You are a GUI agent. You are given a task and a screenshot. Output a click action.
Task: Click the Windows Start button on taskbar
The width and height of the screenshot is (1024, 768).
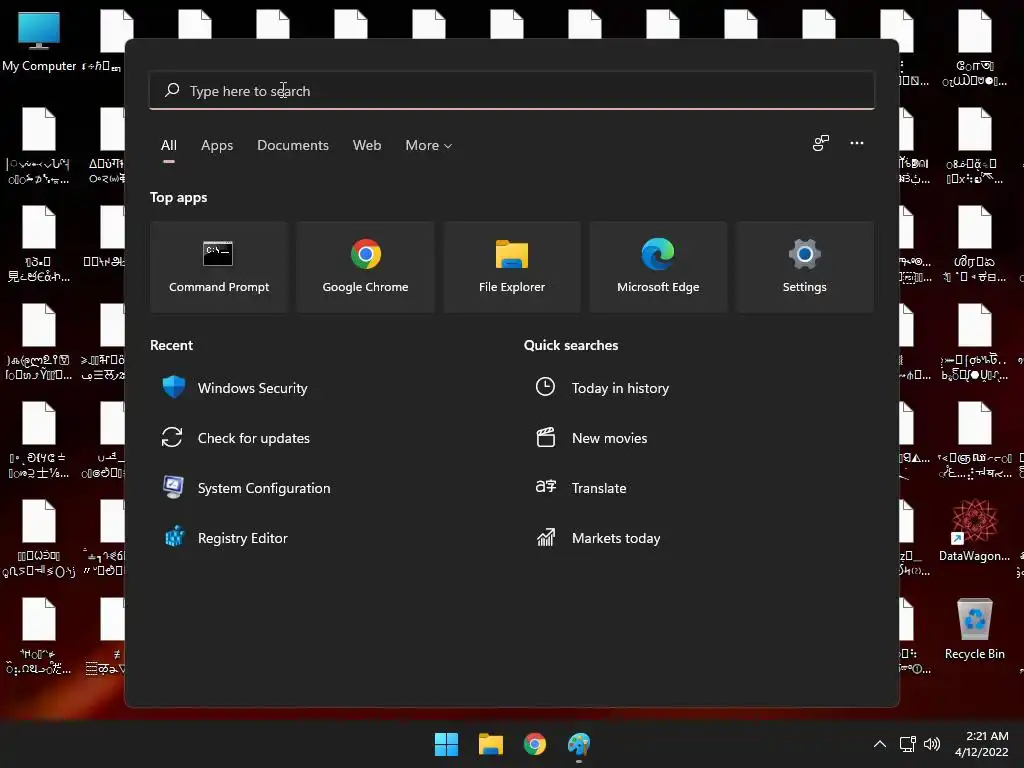coord(446,744)
